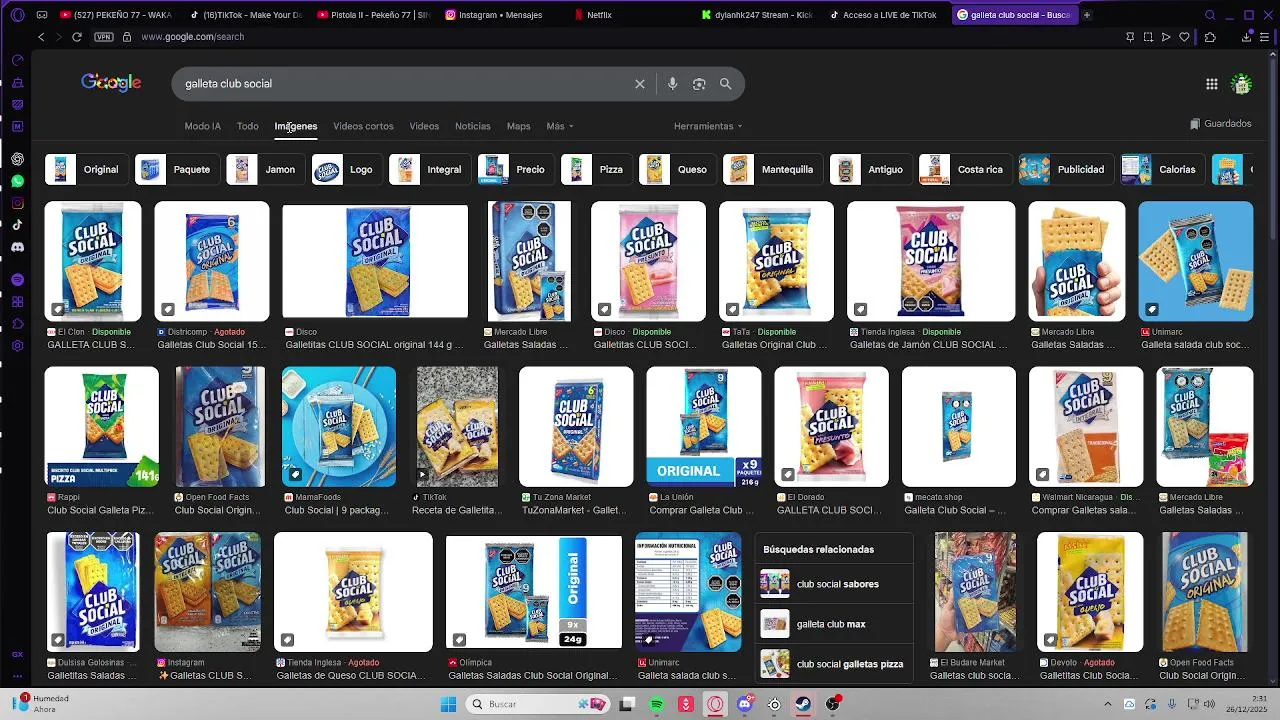Click the heart bookmark icon in address bar
This screenshot has width=1280, height=720.
coord(1184,37)
